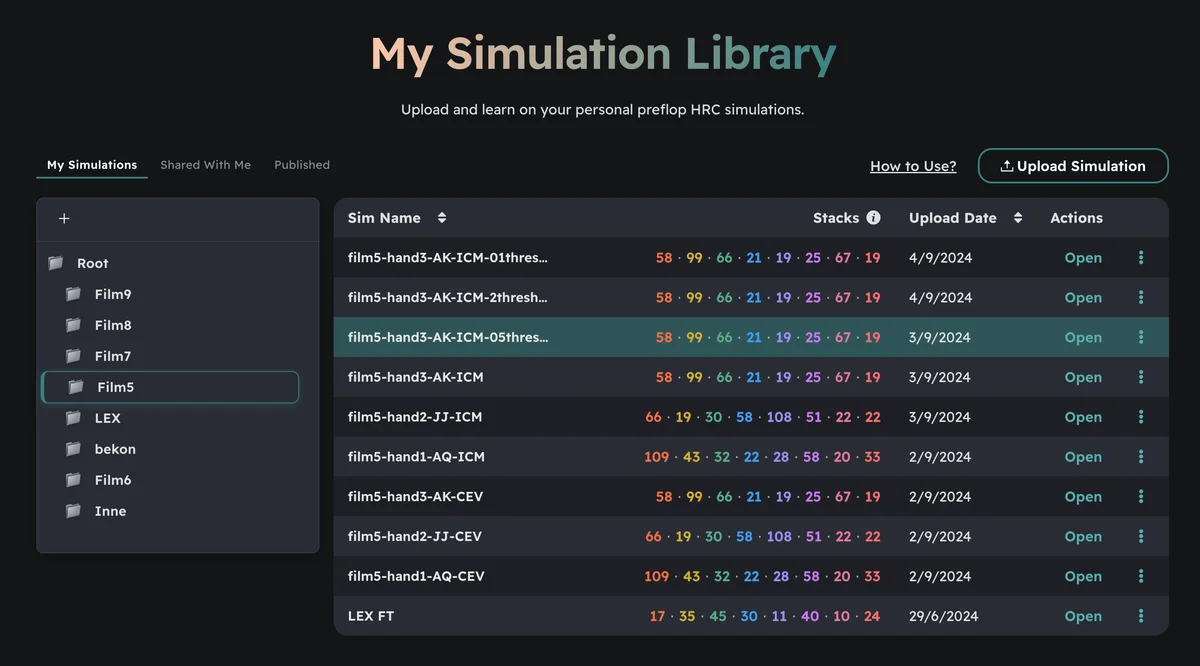1200x666 pixels.
Task: Open the film5-hand1-AQ-ICM simulation
Action: [x=1083, y=457]
